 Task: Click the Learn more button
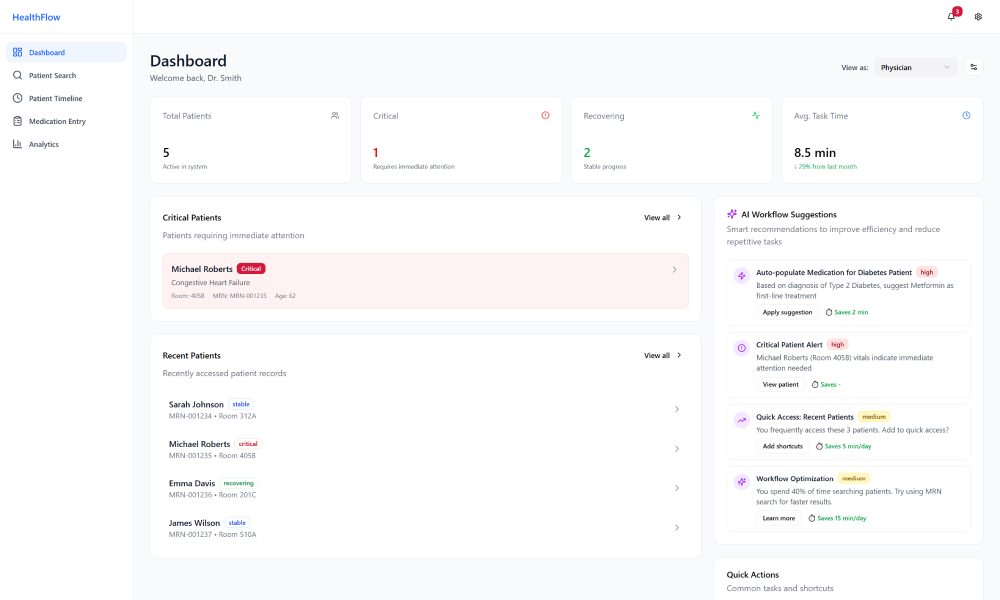point(779,518)
